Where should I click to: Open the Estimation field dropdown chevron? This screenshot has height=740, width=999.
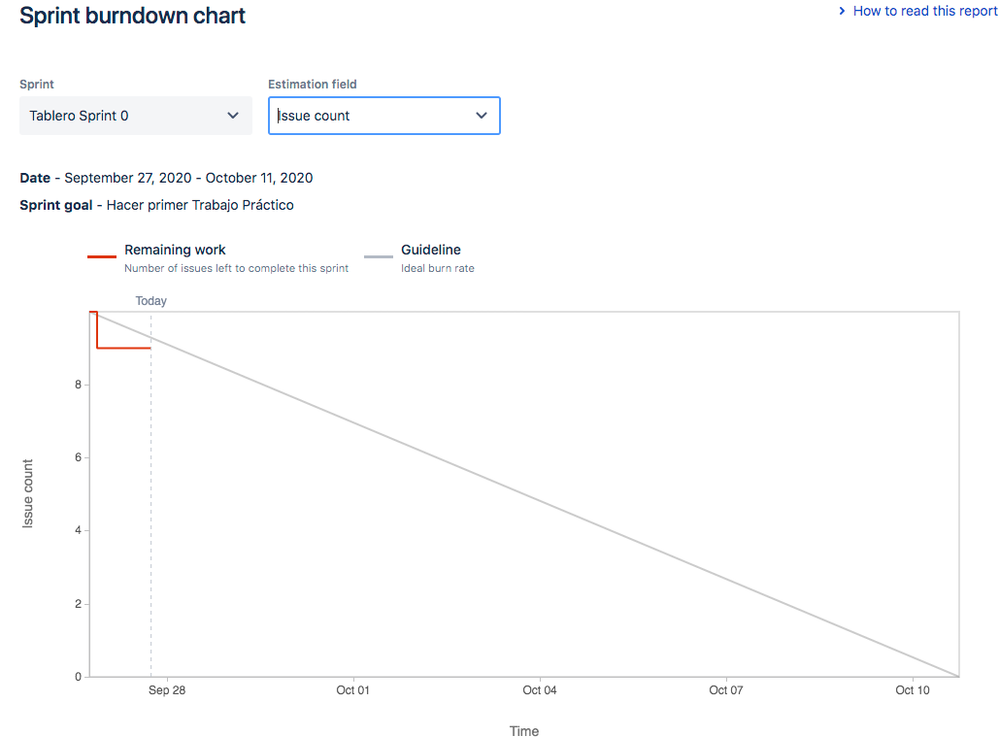coord(481,115)
